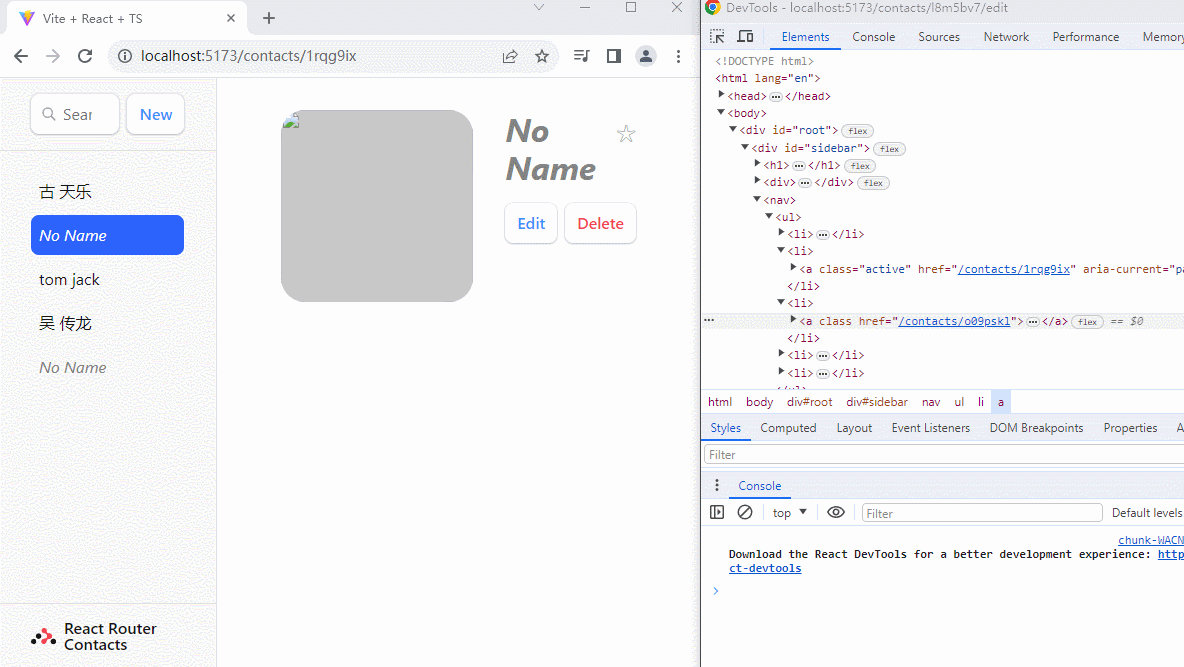The height and width of the screenshot is (667, 1184).
Task: Open the live expression eye icon
Action: click(x=836, y=512)
